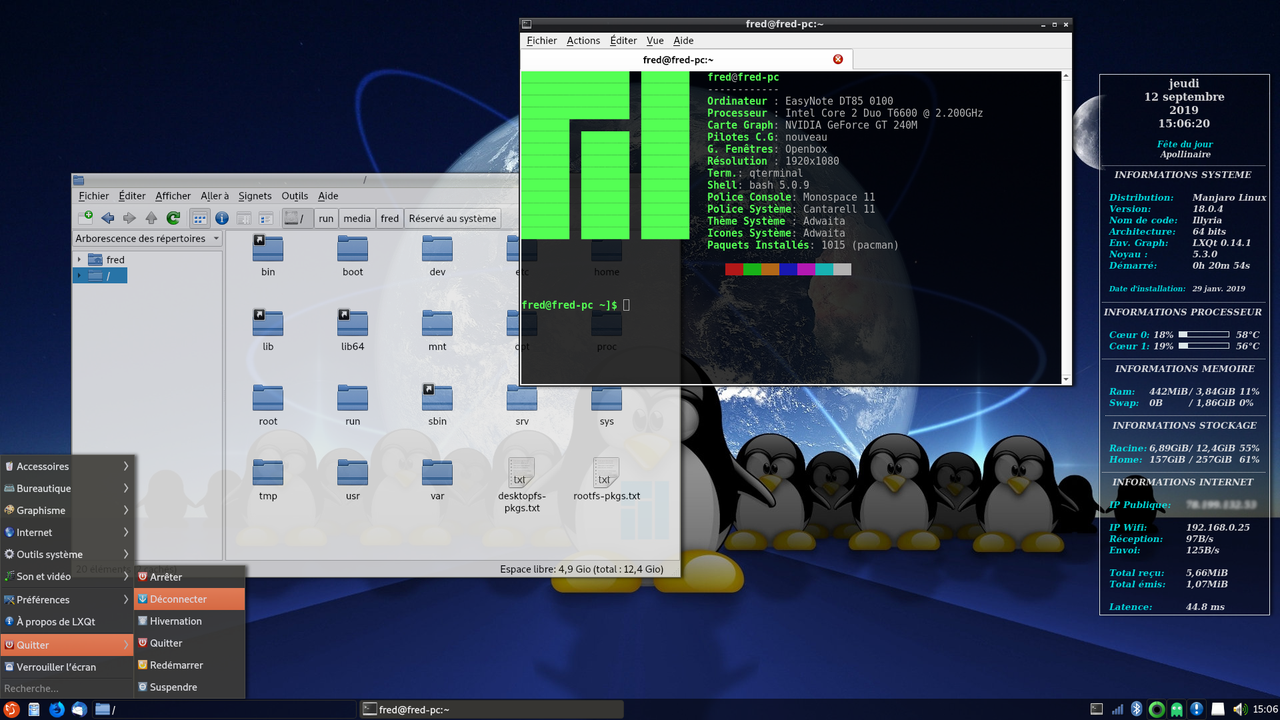
Task: Open file manager 'Signets' menu
Action: point(255,196)
